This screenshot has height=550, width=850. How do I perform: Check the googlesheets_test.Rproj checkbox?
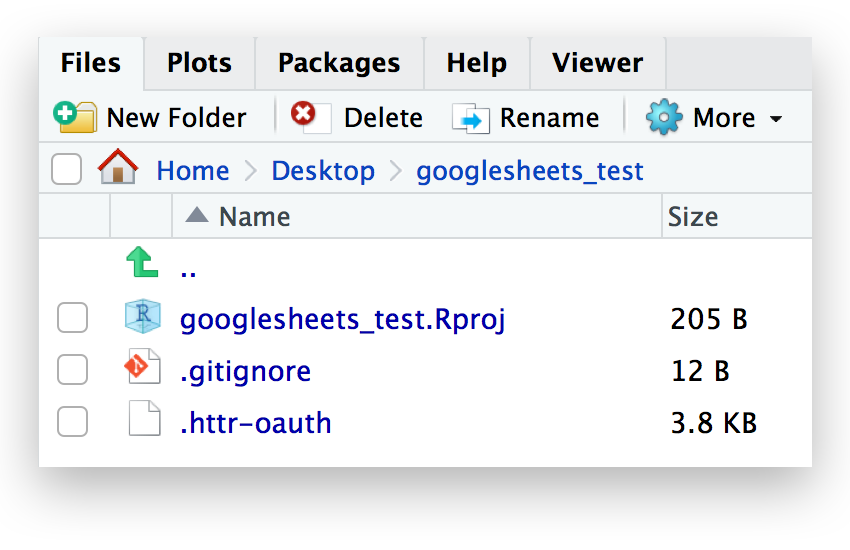tap(72, 319)
